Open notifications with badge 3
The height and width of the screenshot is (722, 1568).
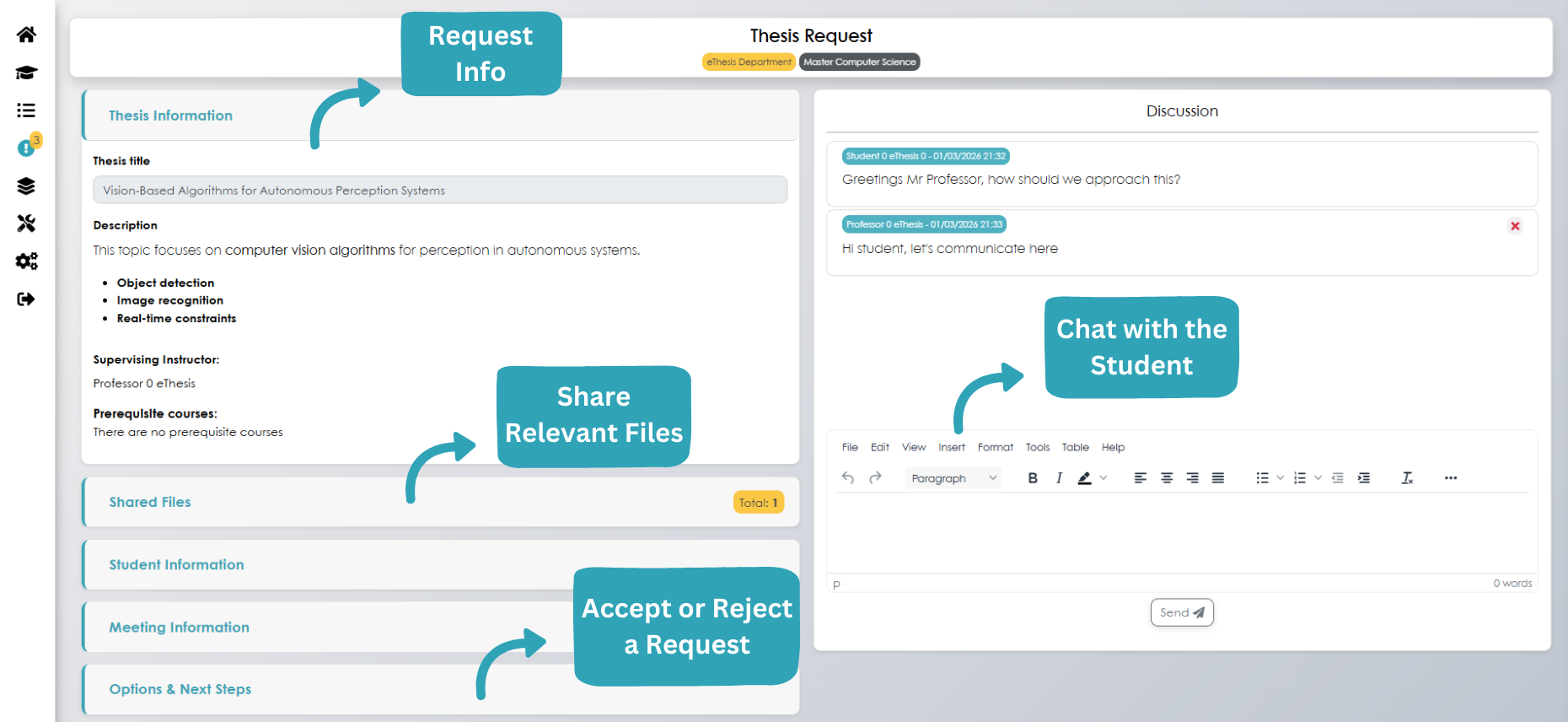27,148
